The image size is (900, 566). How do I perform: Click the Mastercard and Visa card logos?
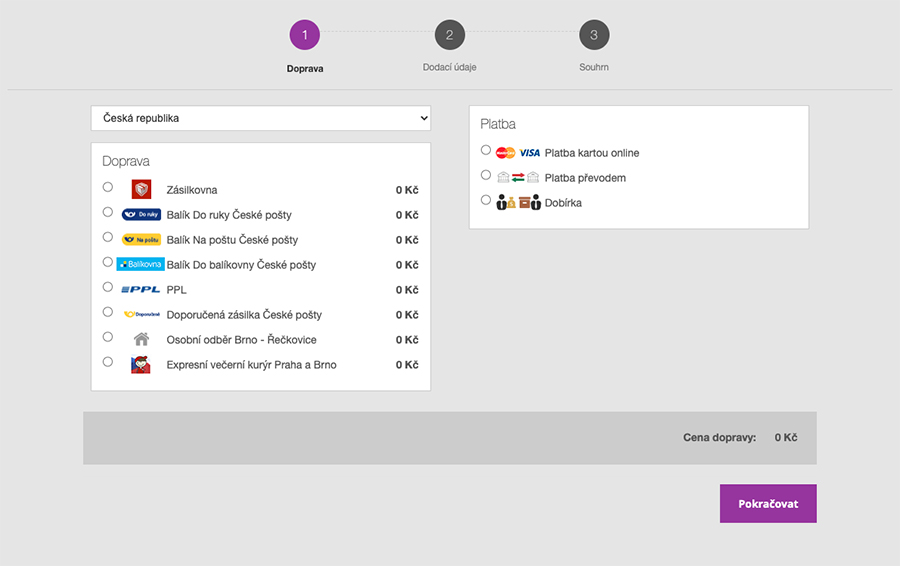click(x=518, y=153)
